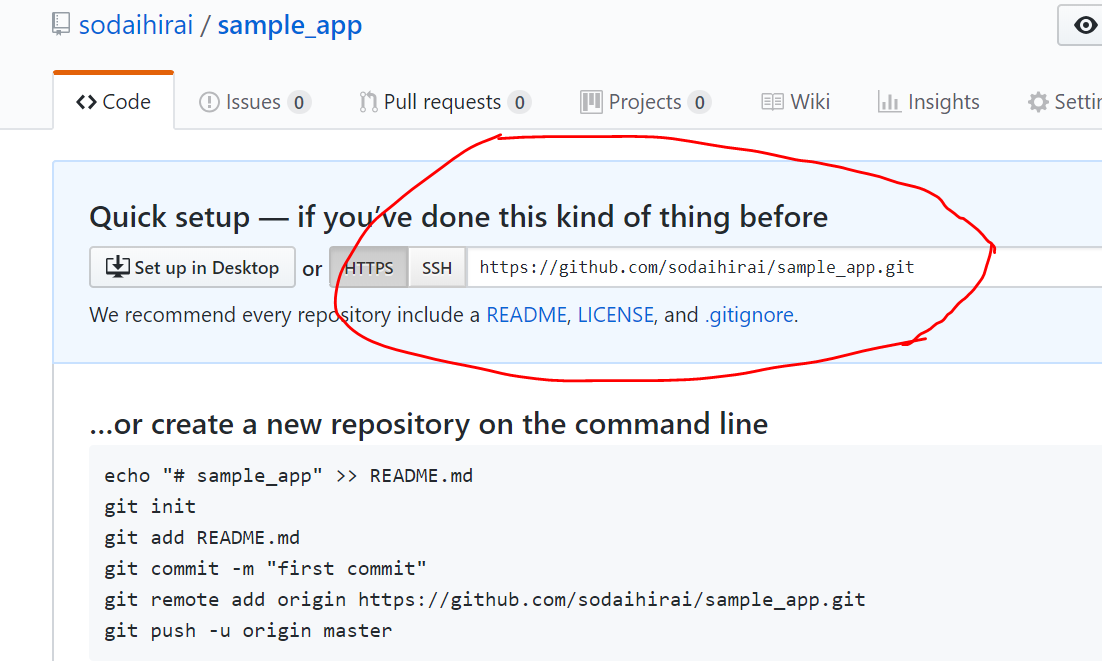
Task: Click the sodaihirai username link
Action: (x=135, y=24)
